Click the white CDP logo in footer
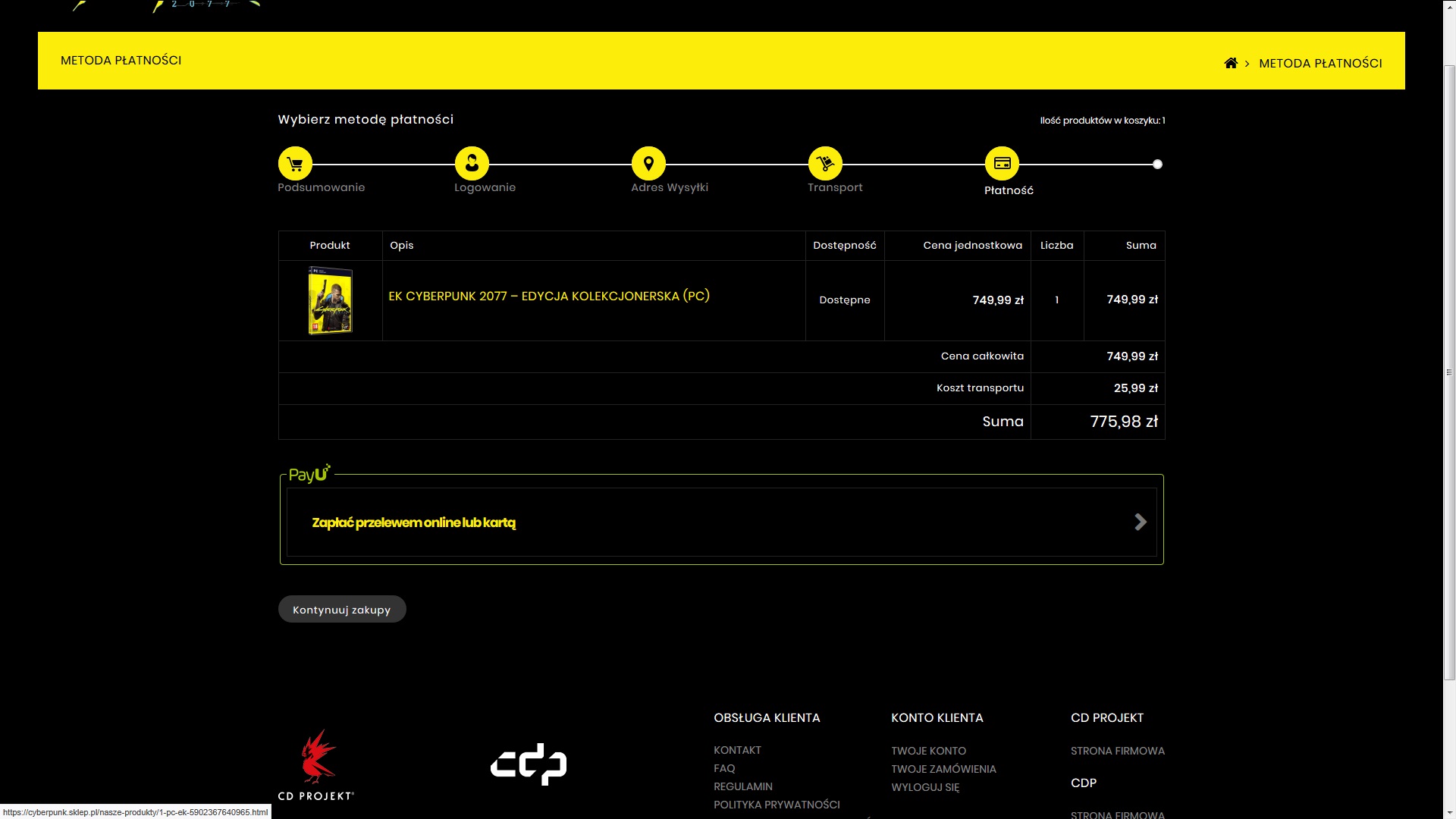 pyautogui.click(x=529, y=764)
